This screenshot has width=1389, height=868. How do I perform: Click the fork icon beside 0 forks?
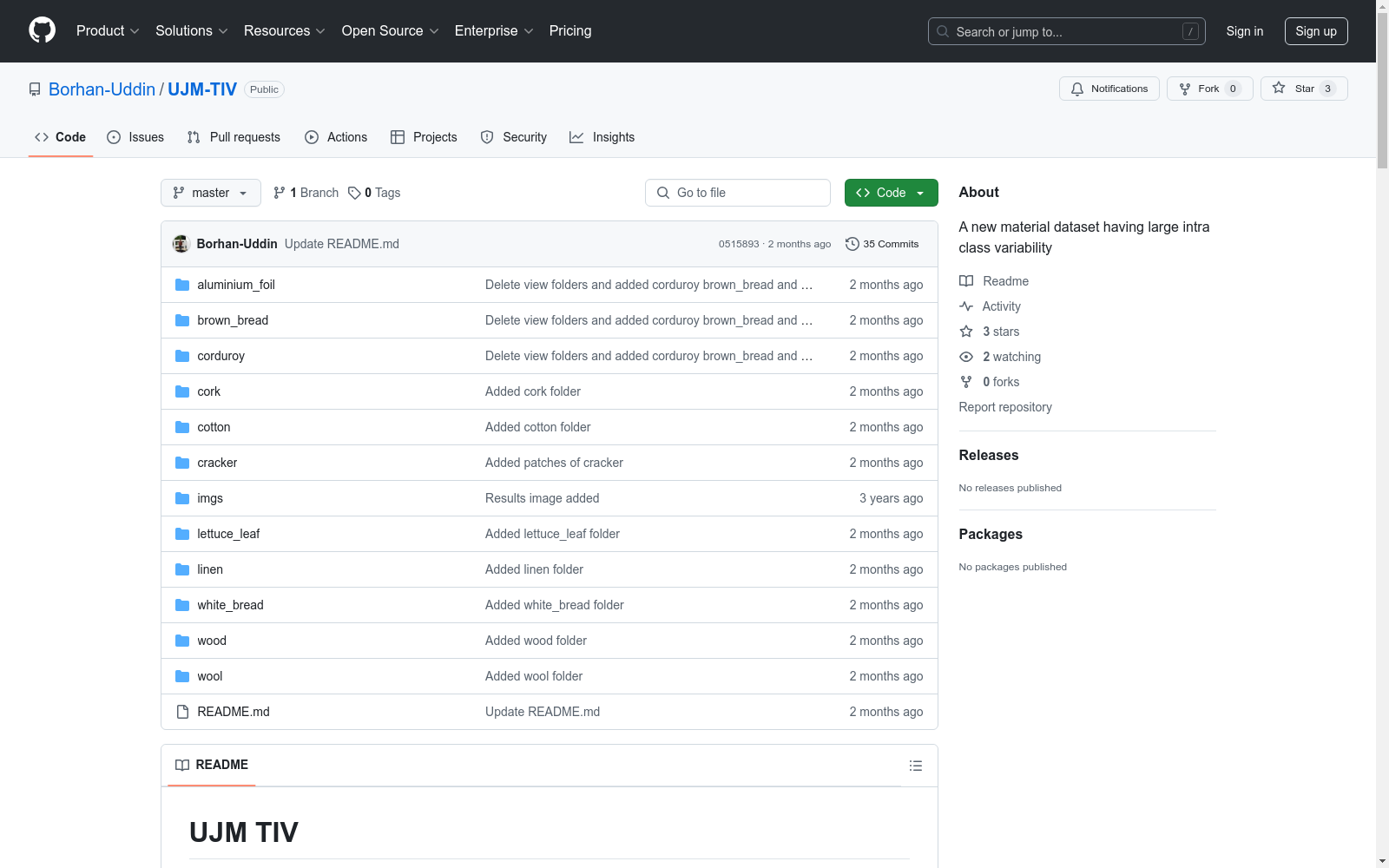point(966,382)
